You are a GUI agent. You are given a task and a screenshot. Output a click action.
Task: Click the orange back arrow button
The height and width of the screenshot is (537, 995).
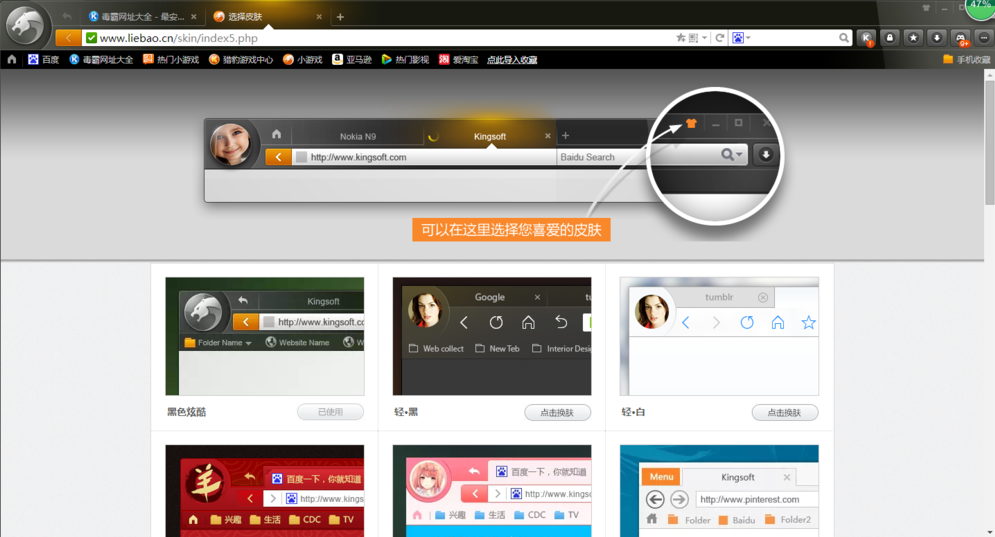(x=68, y=38)
